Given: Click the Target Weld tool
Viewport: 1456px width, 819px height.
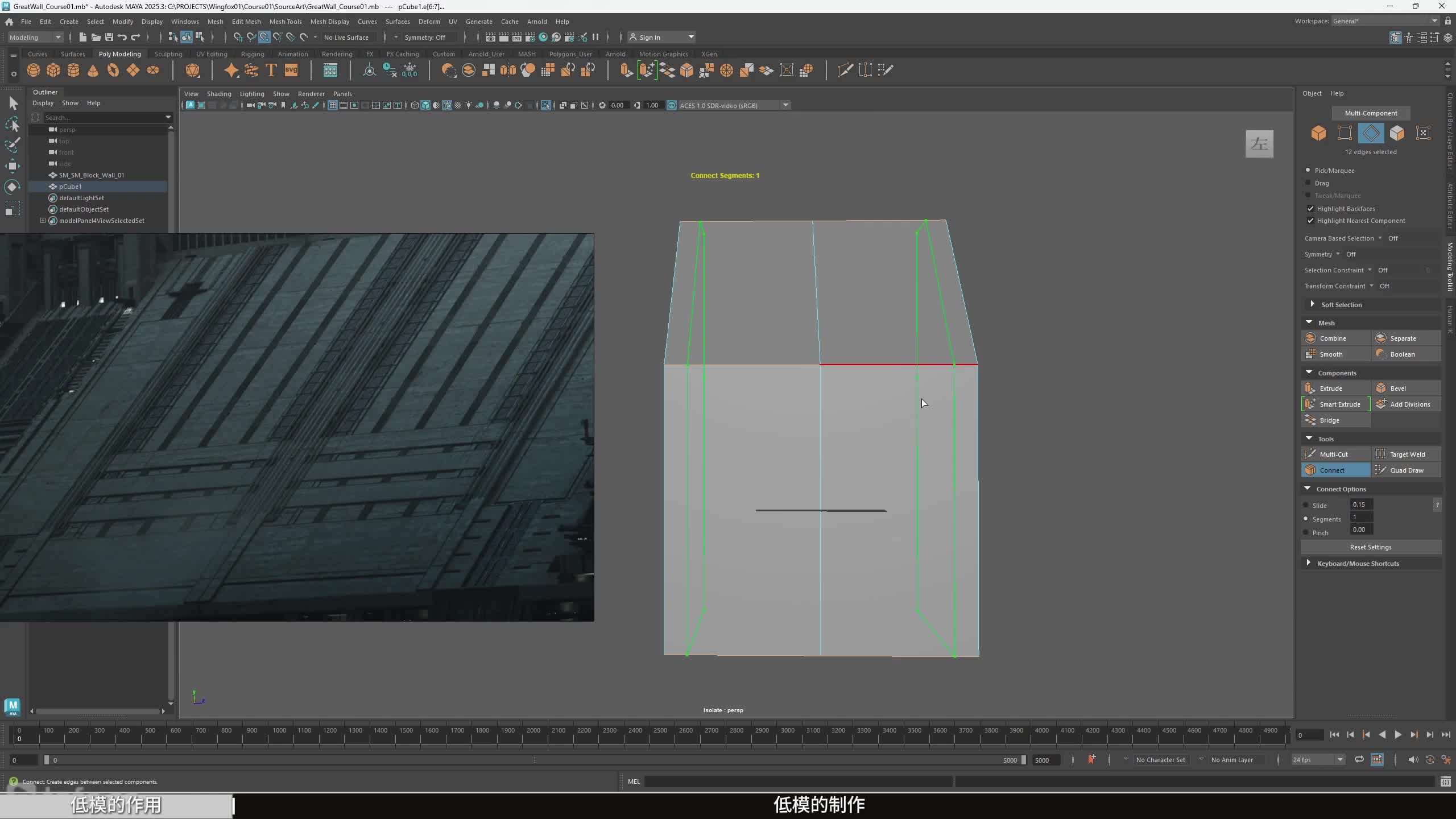Looking at the screenshot, I should 1407,454.
